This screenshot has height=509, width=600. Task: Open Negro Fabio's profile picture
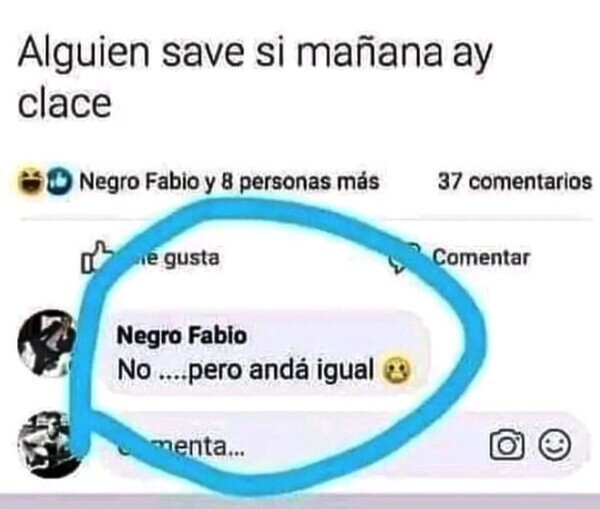click(x=47, y=344)
